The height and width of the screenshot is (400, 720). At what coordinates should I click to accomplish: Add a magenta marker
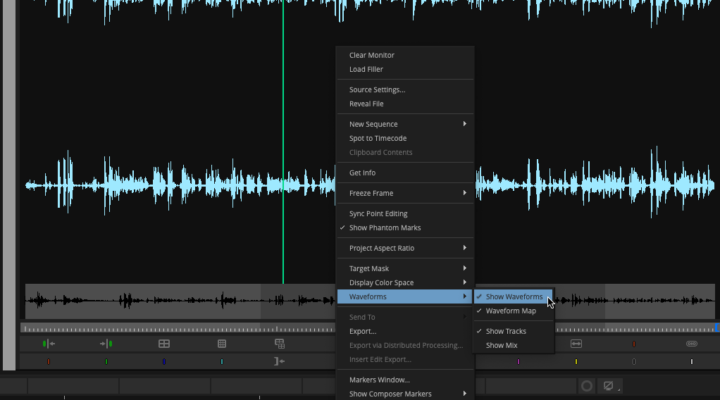[518, 361]
